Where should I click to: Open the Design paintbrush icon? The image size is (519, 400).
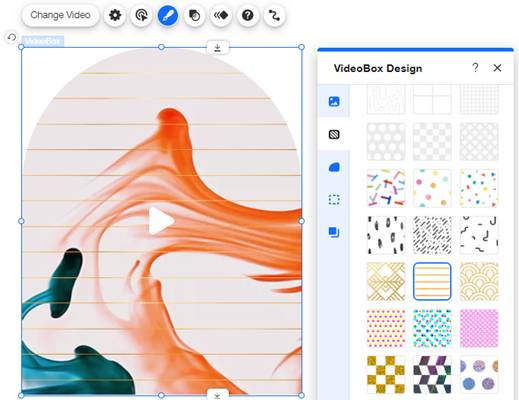[168, 15]
